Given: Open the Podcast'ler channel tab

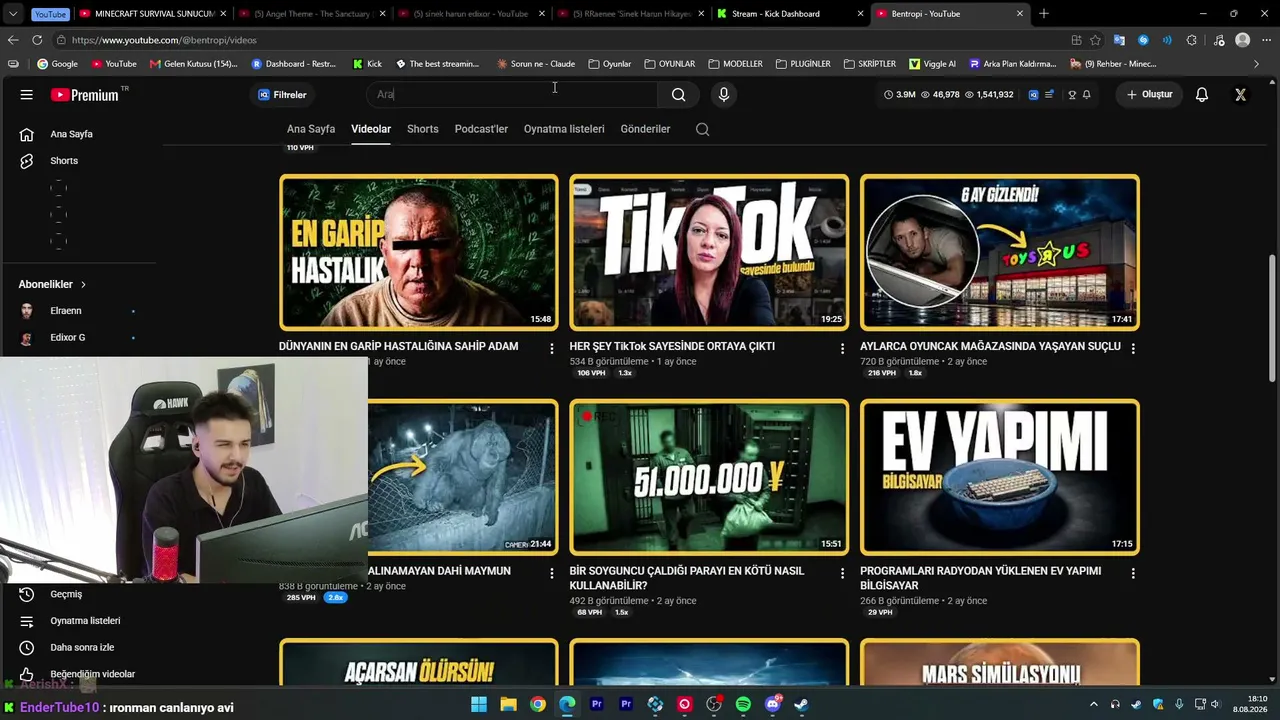Looking at the screenshot, I should point(481,129).
